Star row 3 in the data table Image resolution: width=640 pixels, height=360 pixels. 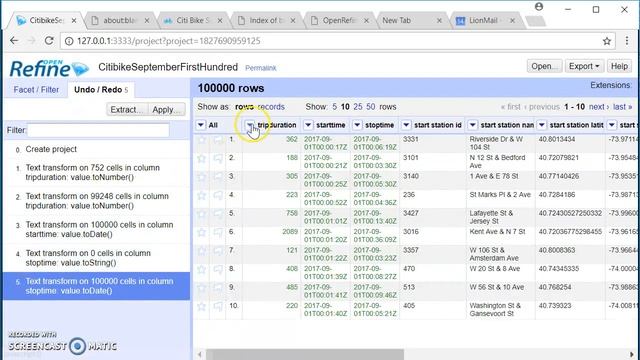click(x=202, y=177)
